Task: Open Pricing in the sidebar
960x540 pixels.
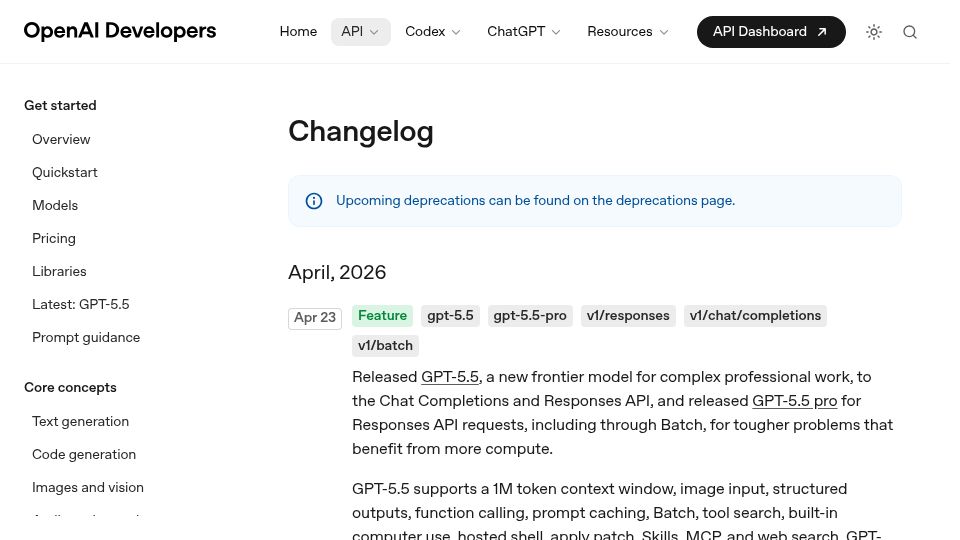Action: 54,239
